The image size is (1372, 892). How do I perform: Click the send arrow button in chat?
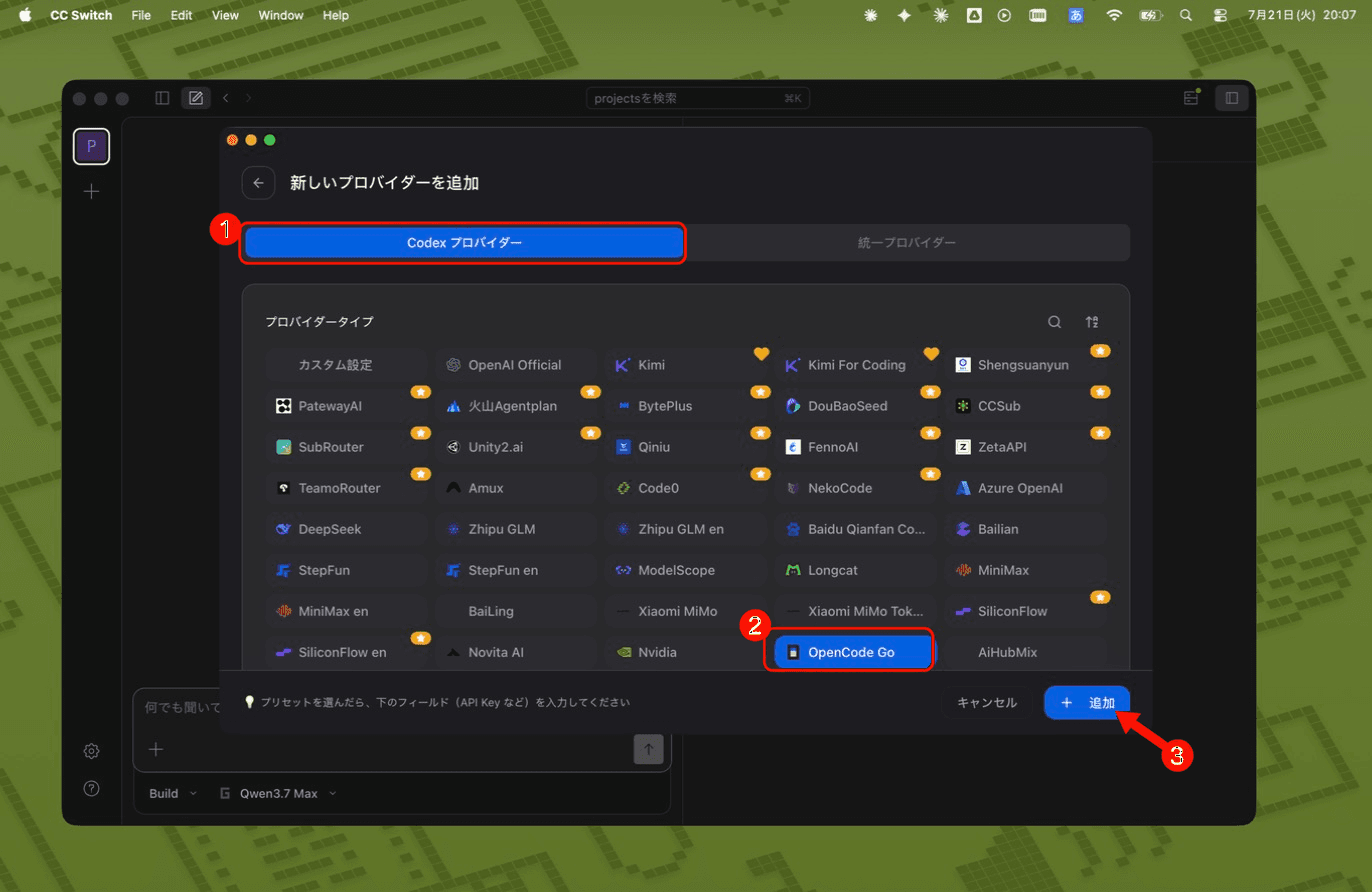click(648, 749)
